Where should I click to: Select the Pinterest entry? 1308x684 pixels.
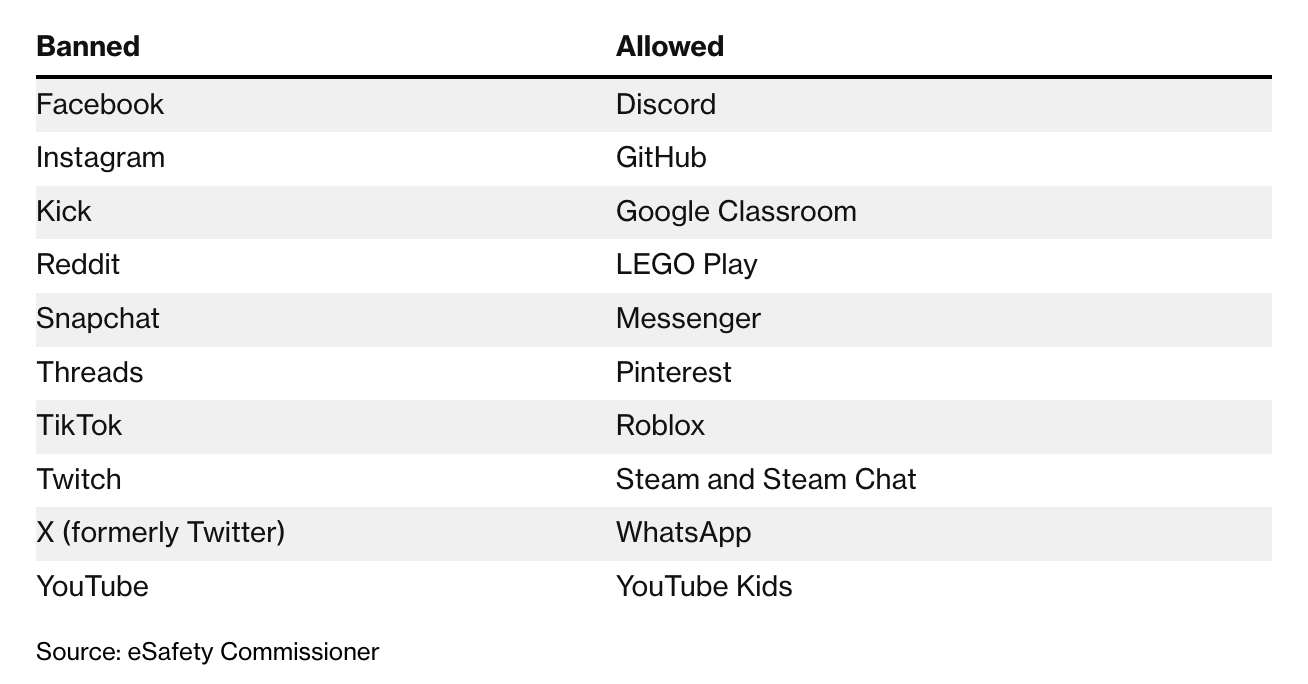(673, 372)
